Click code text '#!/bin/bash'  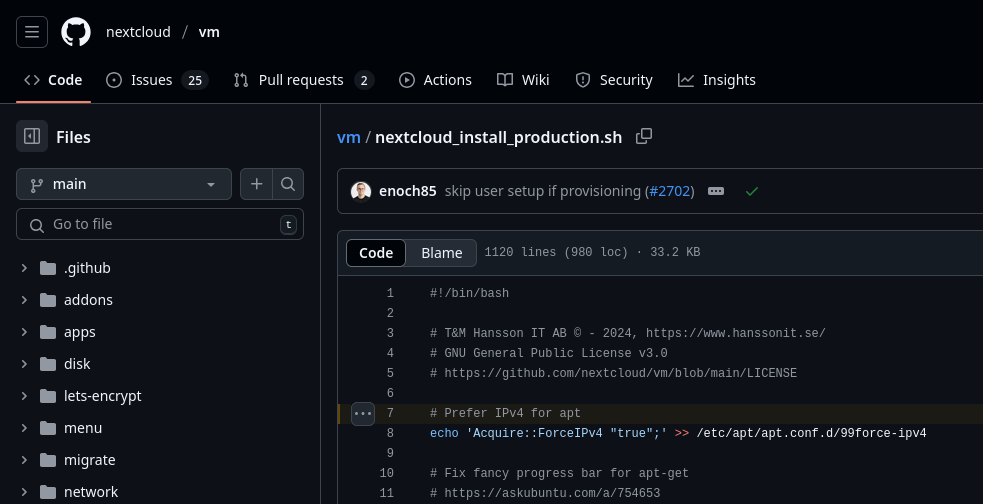coord(470,293)
